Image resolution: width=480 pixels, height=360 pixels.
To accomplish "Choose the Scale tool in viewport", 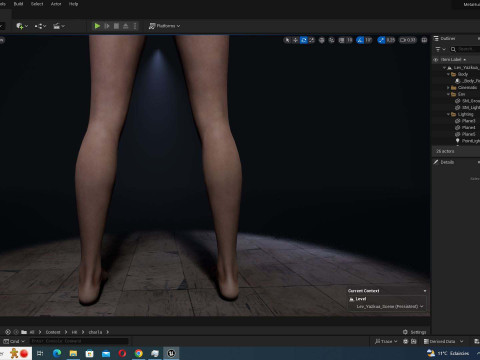I will pyautogui.click(x=312, y=40).
